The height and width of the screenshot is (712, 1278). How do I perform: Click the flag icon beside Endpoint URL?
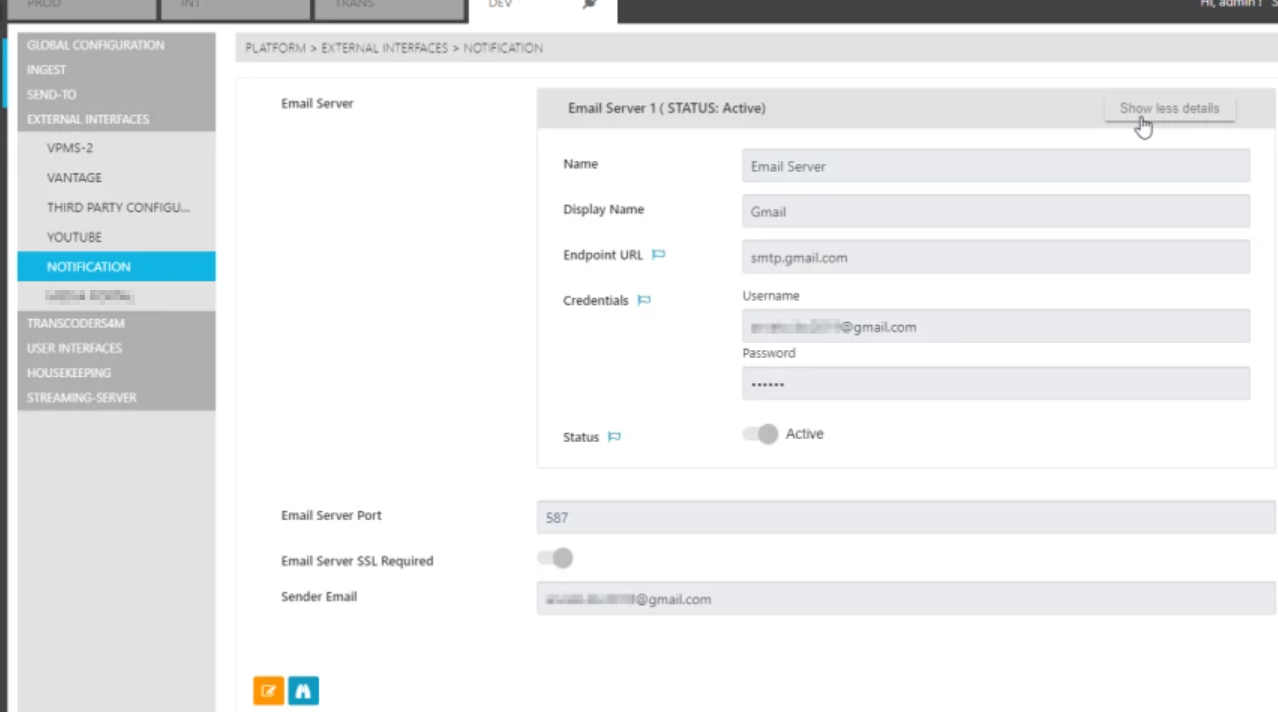(658, 255)
